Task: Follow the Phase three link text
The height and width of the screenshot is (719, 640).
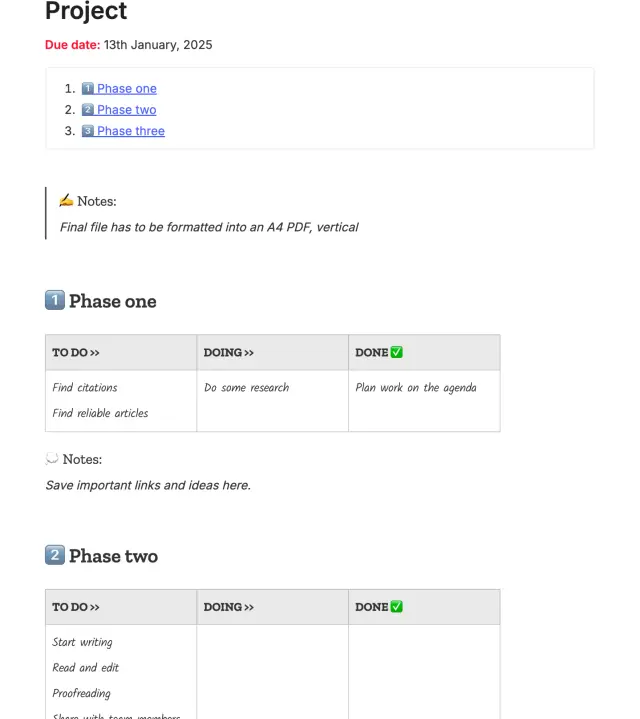Action: pos(131,131)
